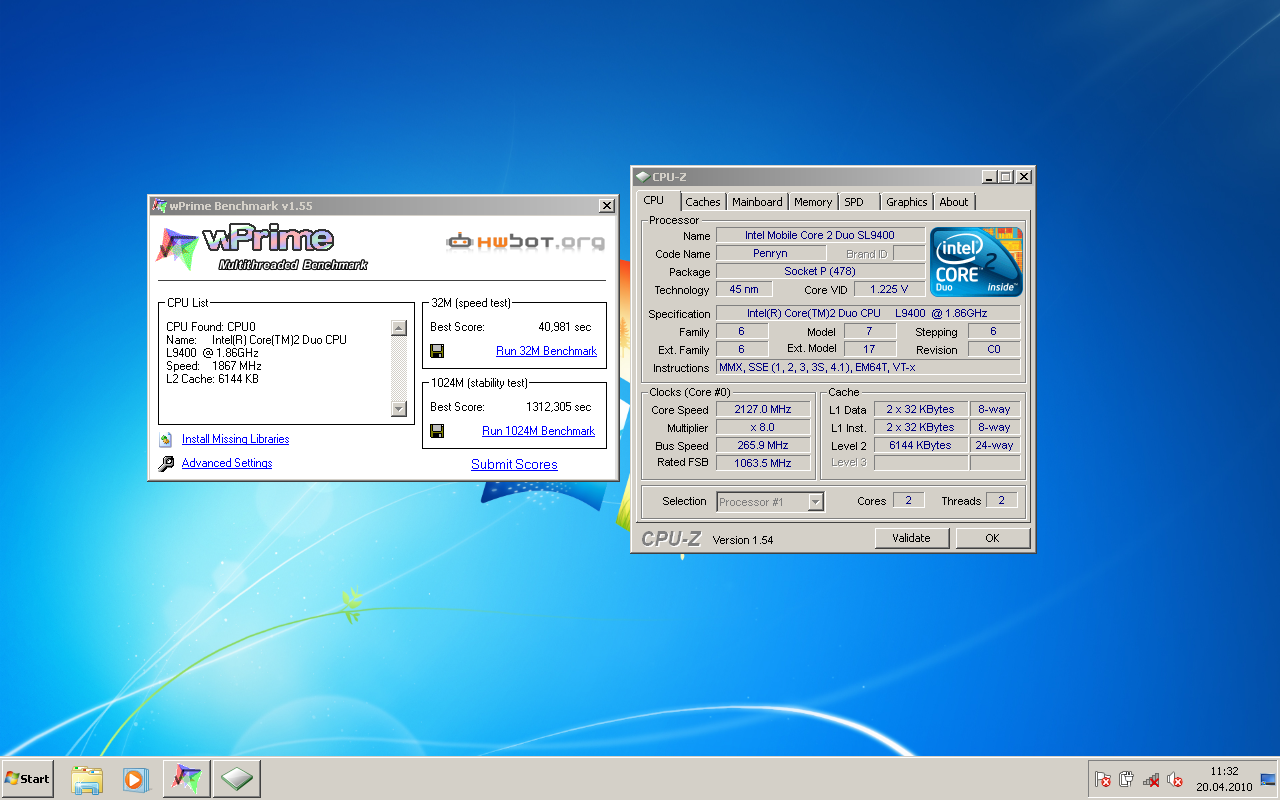Switch to the Mainboard tab in CPU-Z
The width and height of the screenshot is (1280, 800).
(758, 202)
